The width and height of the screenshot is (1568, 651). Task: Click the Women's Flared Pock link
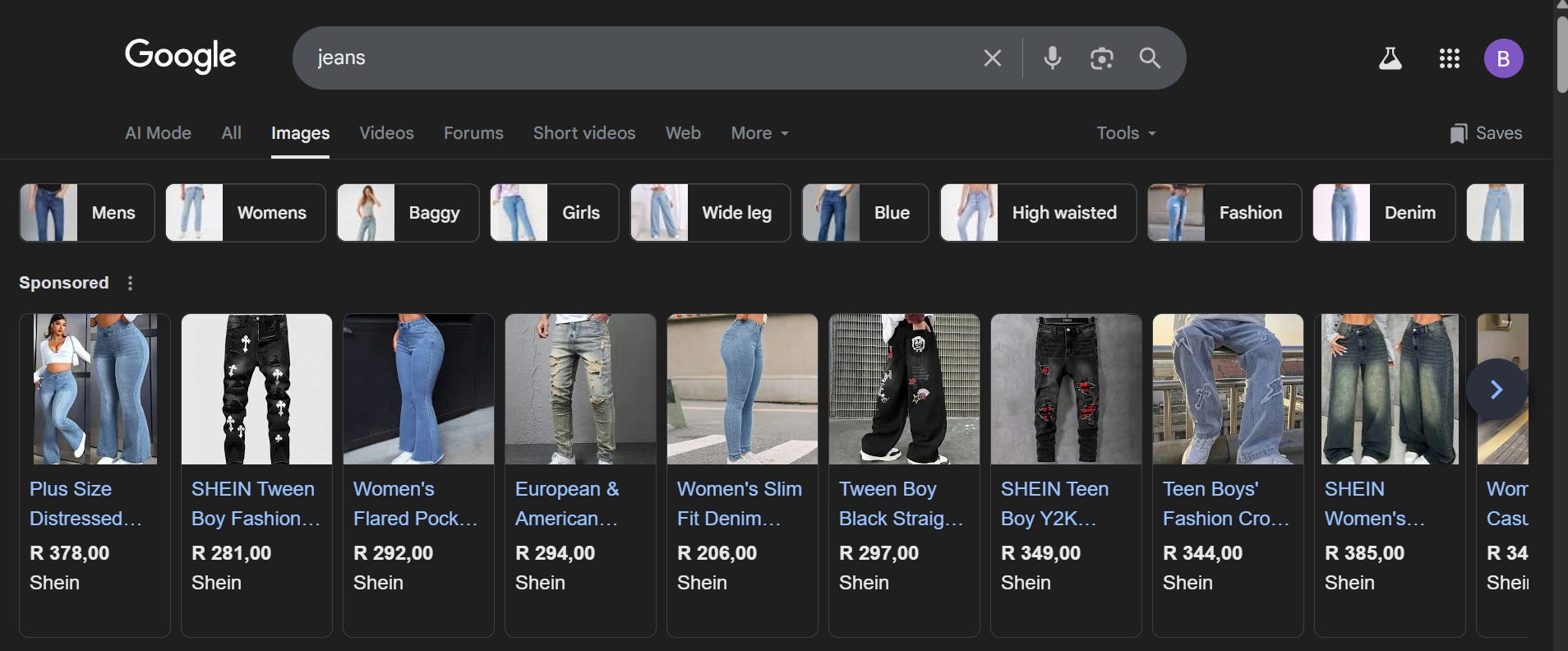pyautogui.click(x=415, y=504)
